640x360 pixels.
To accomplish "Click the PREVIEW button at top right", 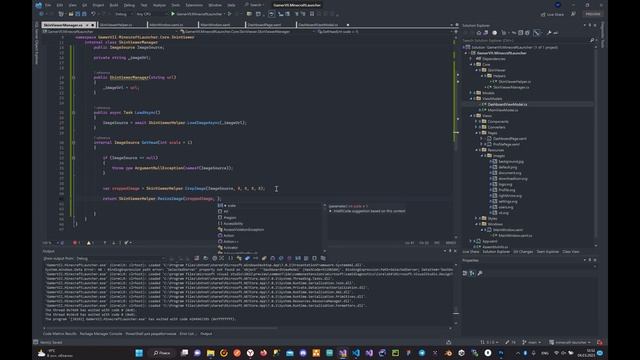I will [593, 14].
